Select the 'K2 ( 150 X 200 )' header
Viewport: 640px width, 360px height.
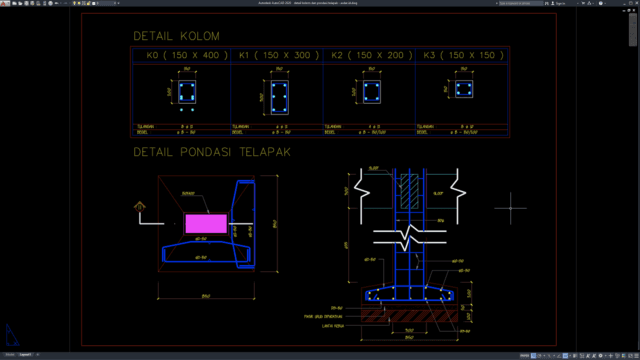[x=372, y=55]
